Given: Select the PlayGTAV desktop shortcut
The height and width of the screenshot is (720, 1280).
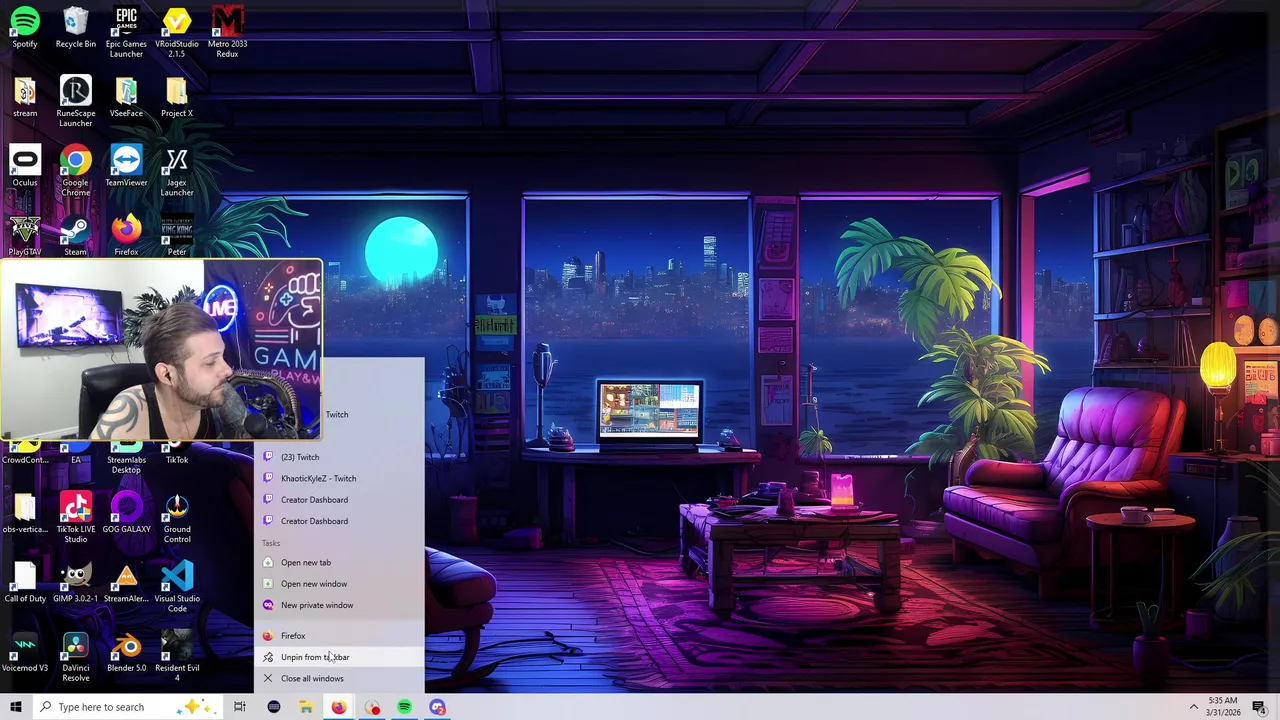Looking at the screenshot, I should pos(25,236).
